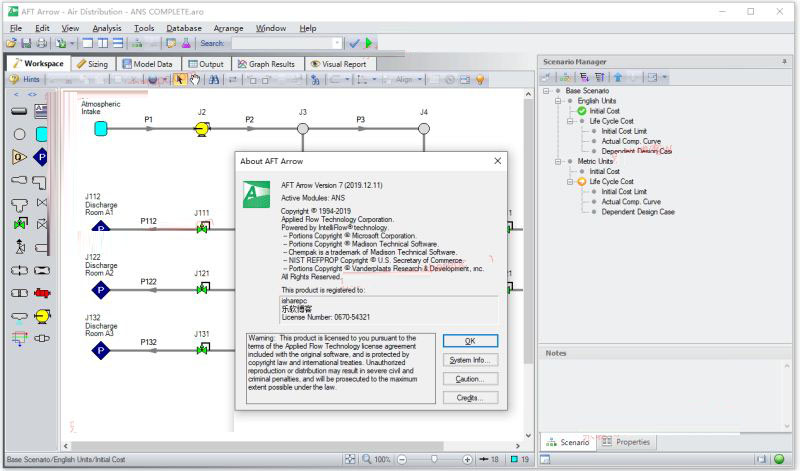
Task: Click blue up arrow in Scenario Manager toolbar
Action: [618, 78]
